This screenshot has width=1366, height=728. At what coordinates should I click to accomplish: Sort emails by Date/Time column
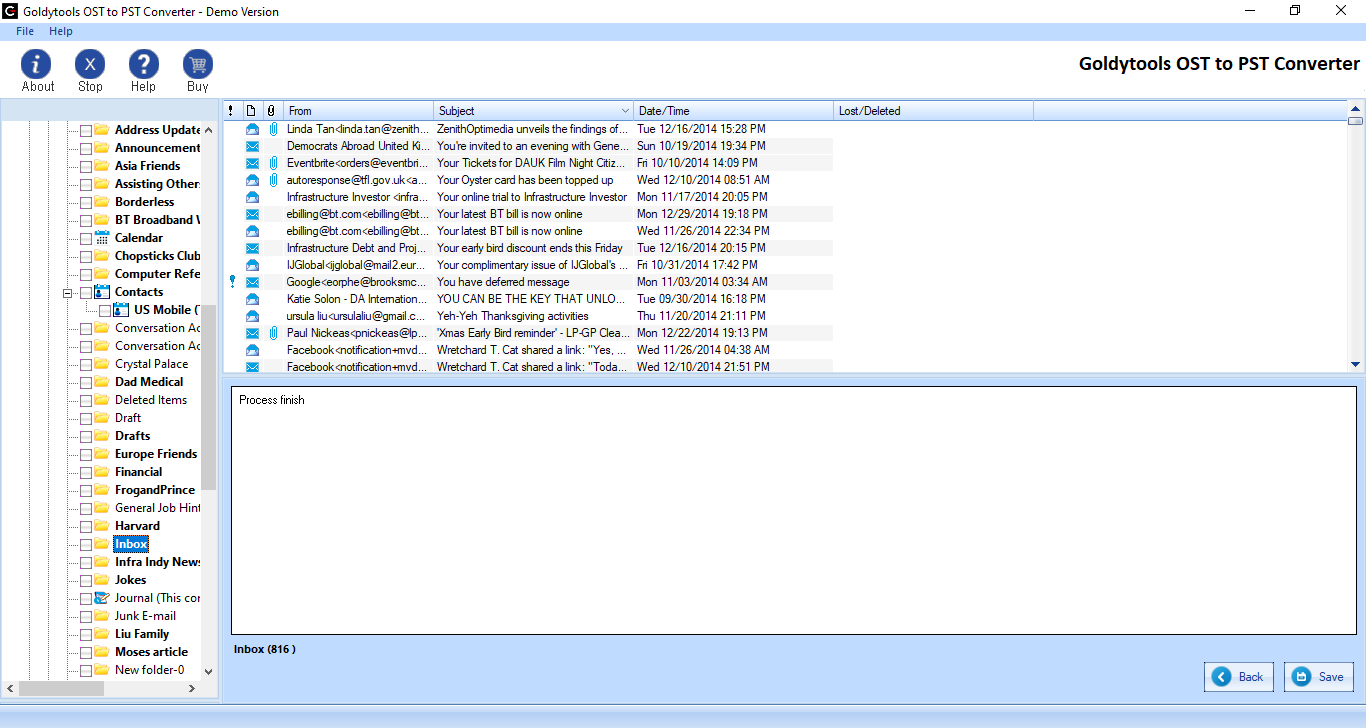pos(733,111)
